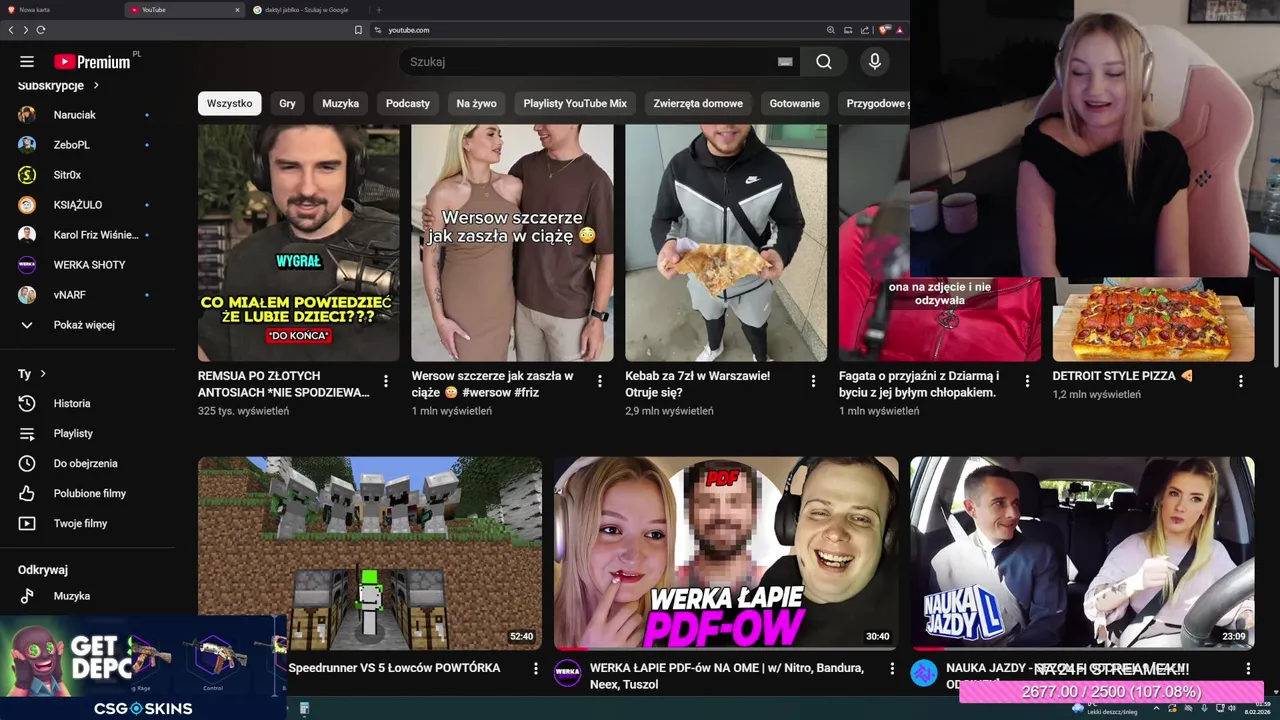Select the Wszystko filter chip
Image resolution: width=1280 pixels, height=720 pixels.
pyautogui.click(x=229, y=103)
